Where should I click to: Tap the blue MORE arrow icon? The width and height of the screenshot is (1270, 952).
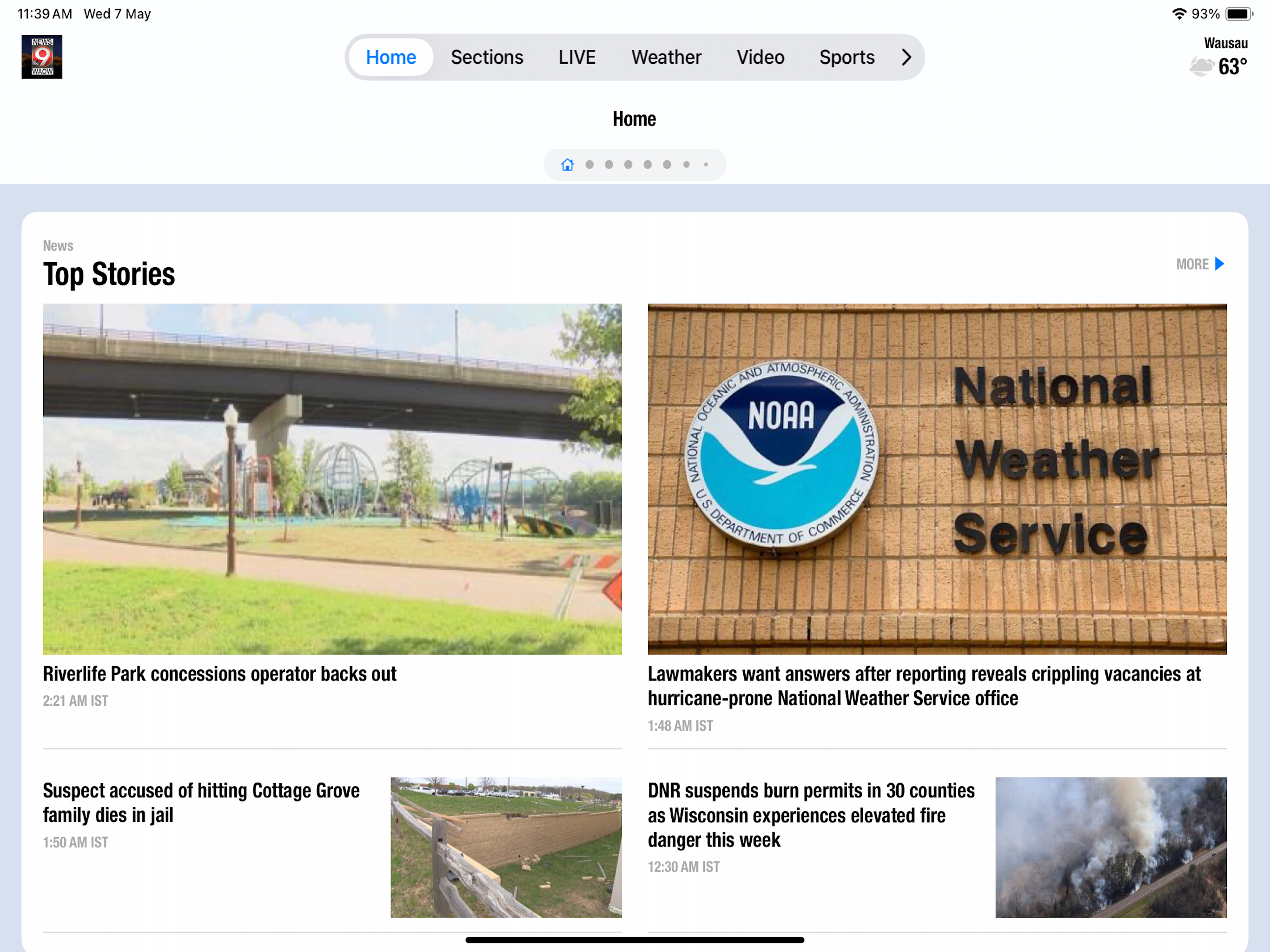pos(1219,264)
